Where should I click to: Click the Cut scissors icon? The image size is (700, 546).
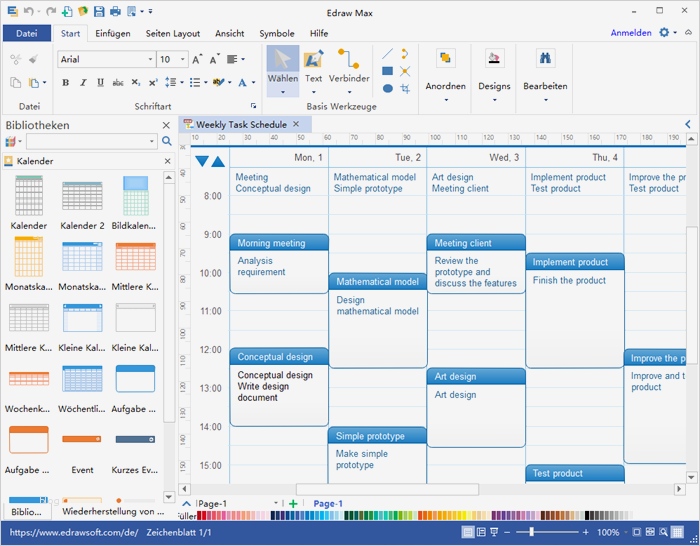[x=16, y=59]
